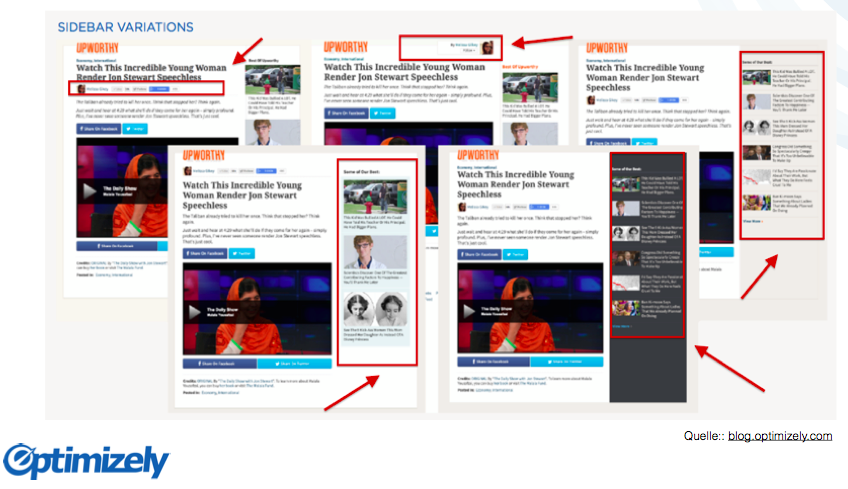This screenshot has width=848, height=489.
Task: Click Upworthy logo in 'Some of Our Best' variation
Action: coord(204,156)
